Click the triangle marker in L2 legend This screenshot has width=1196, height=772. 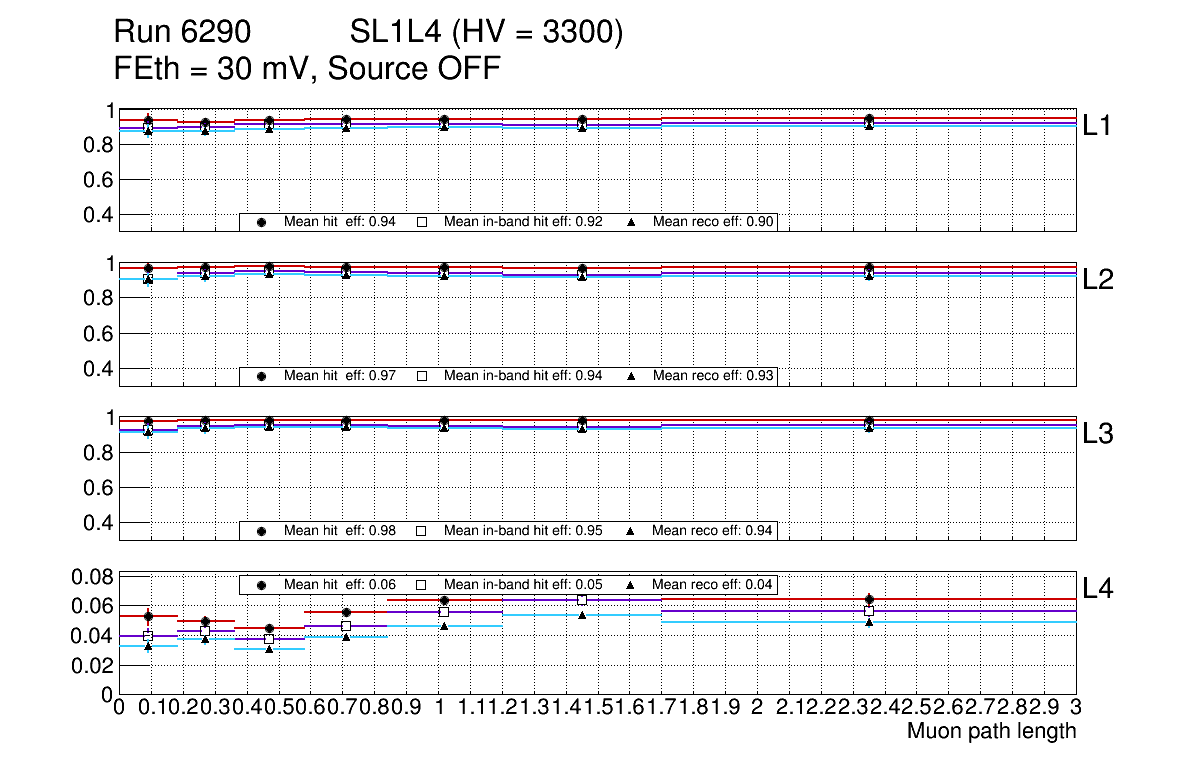[631, 376]
